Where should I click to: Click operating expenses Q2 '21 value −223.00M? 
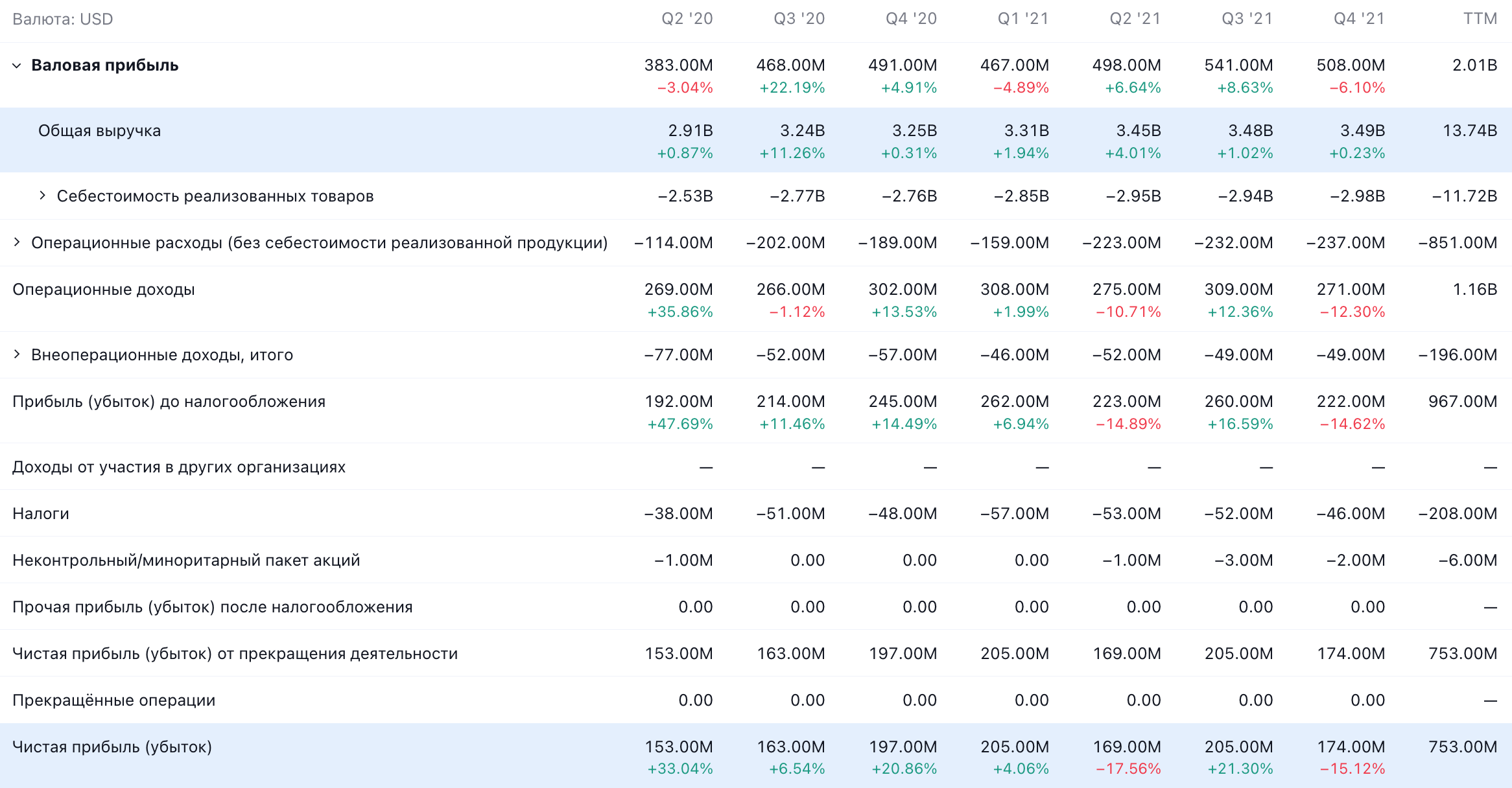tap(1122, 243)
